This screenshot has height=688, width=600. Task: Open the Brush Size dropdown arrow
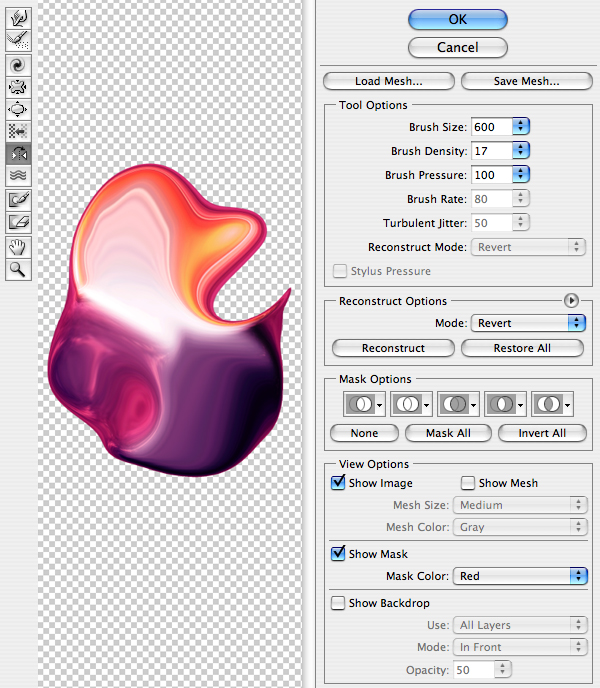[521, 127]
